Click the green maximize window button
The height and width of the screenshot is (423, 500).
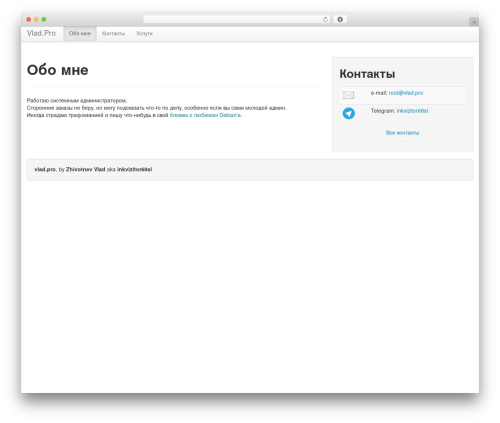point(44,19)
